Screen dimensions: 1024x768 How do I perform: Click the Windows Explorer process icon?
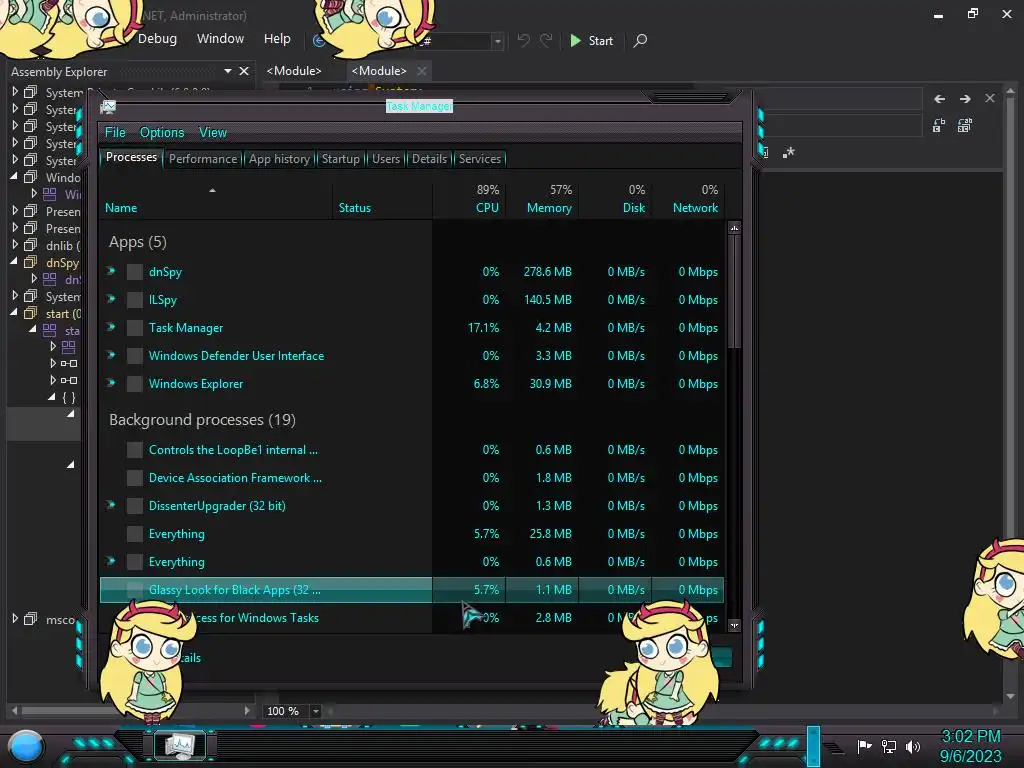coord(135,384)
